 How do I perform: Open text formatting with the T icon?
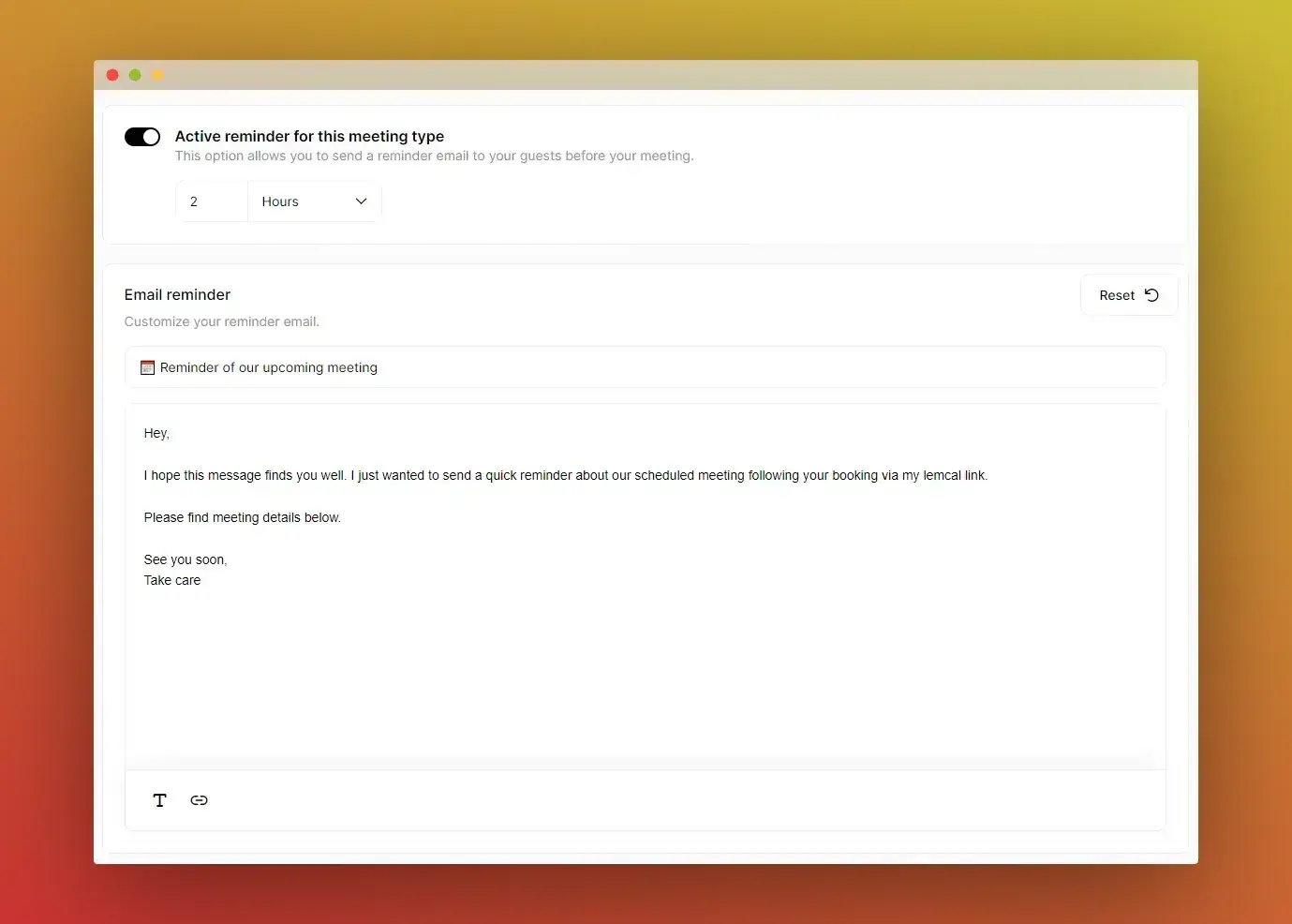click(160, 800)
